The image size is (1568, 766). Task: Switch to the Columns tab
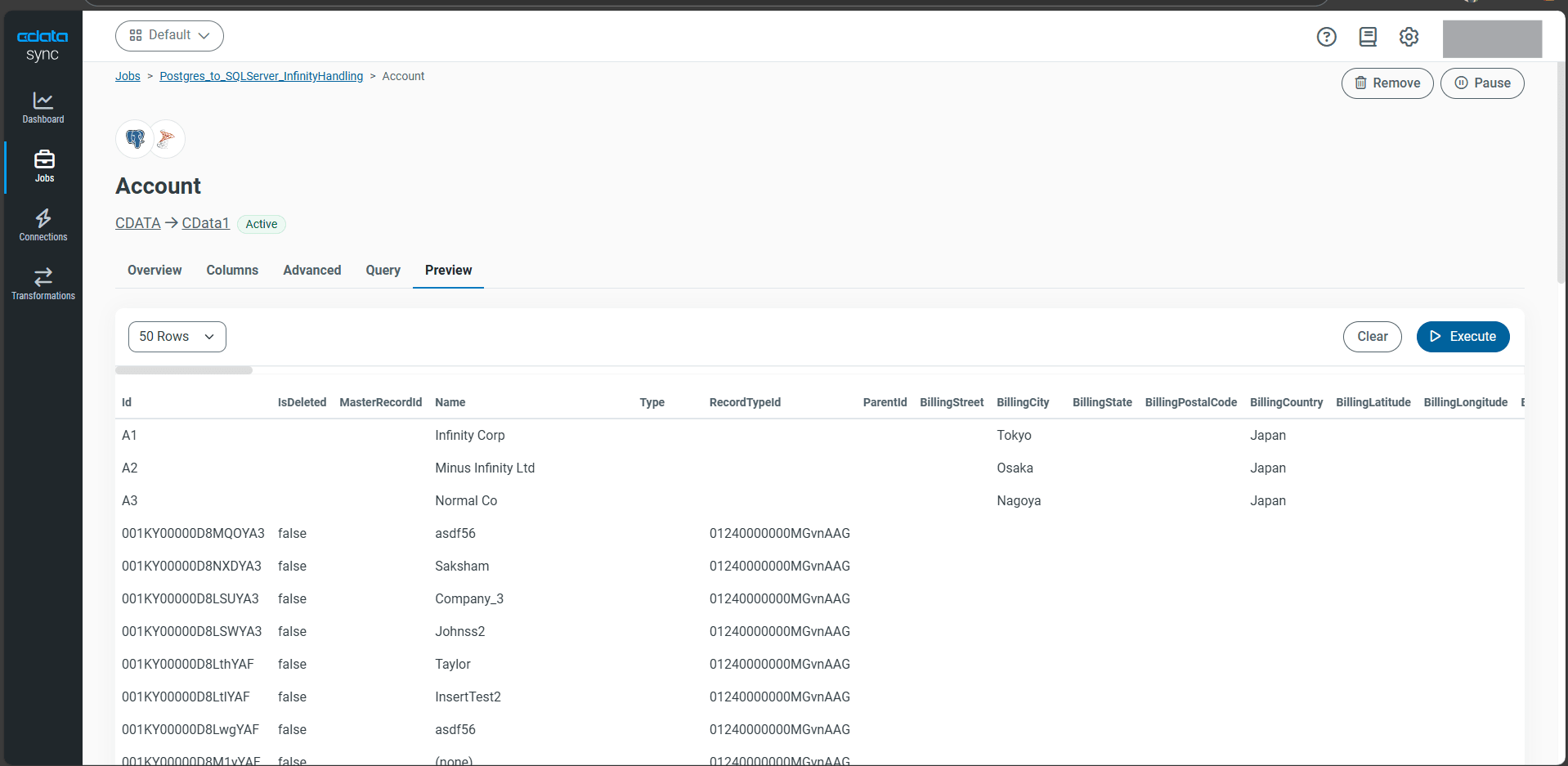[232, 271]
